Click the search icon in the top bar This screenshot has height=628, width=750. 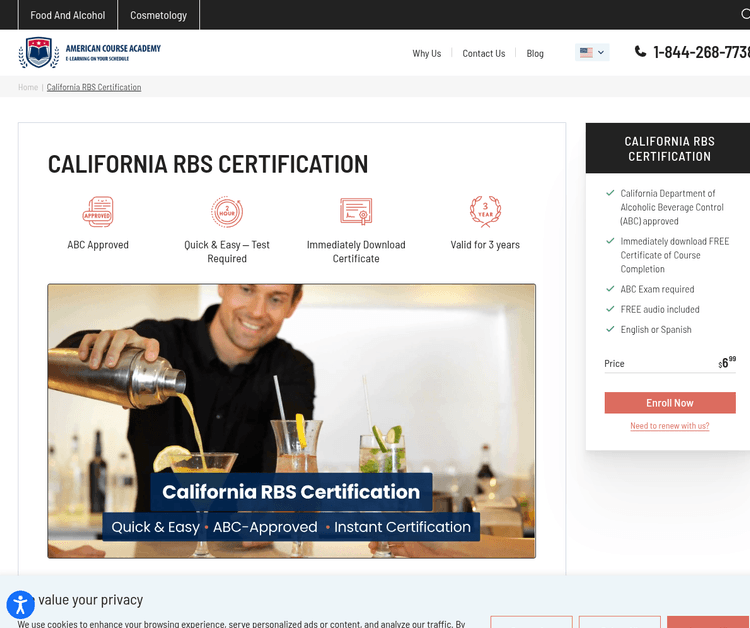pyautogui.click(x=745, y=14)
